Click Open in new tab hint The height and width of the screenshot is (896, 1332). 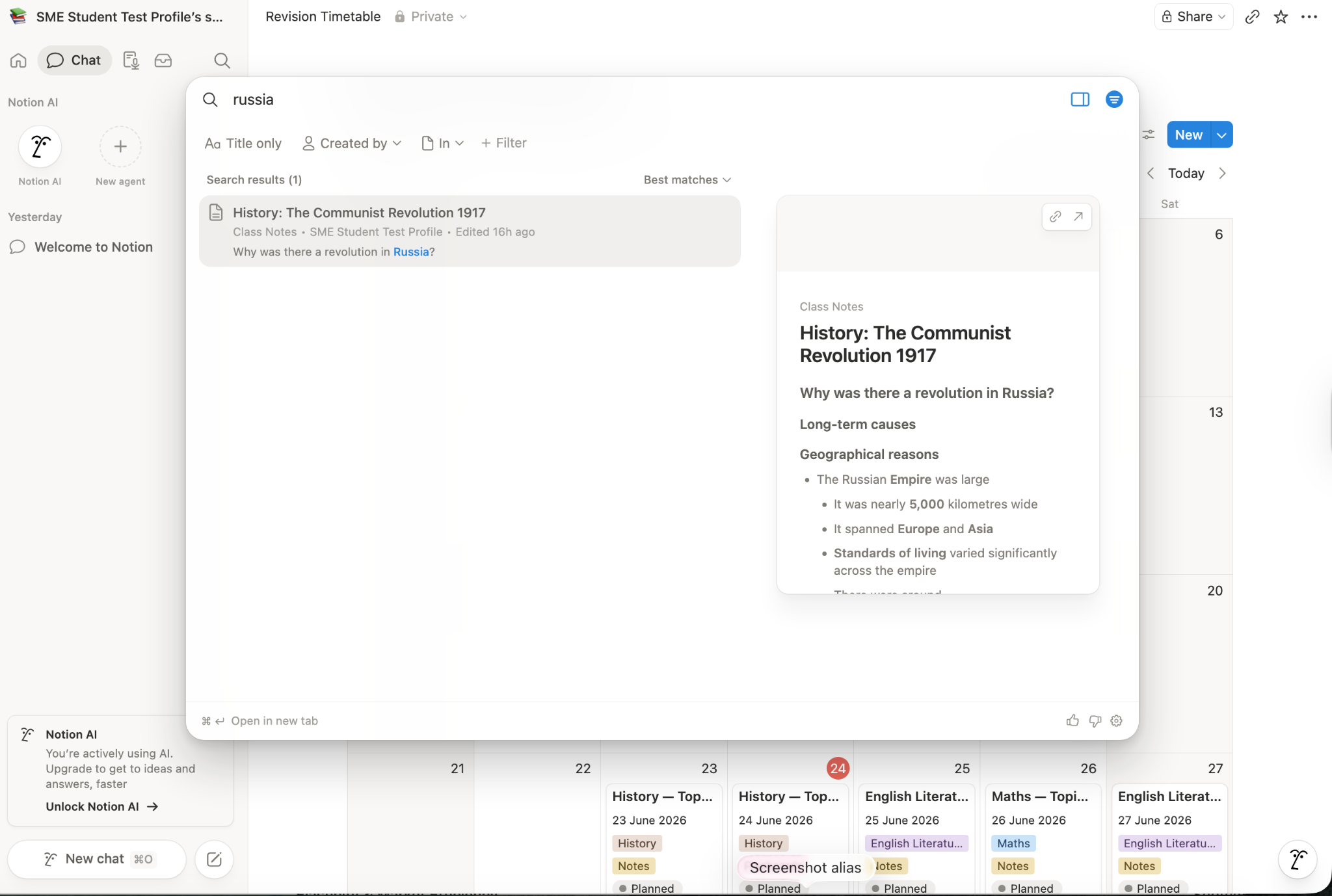260,720
